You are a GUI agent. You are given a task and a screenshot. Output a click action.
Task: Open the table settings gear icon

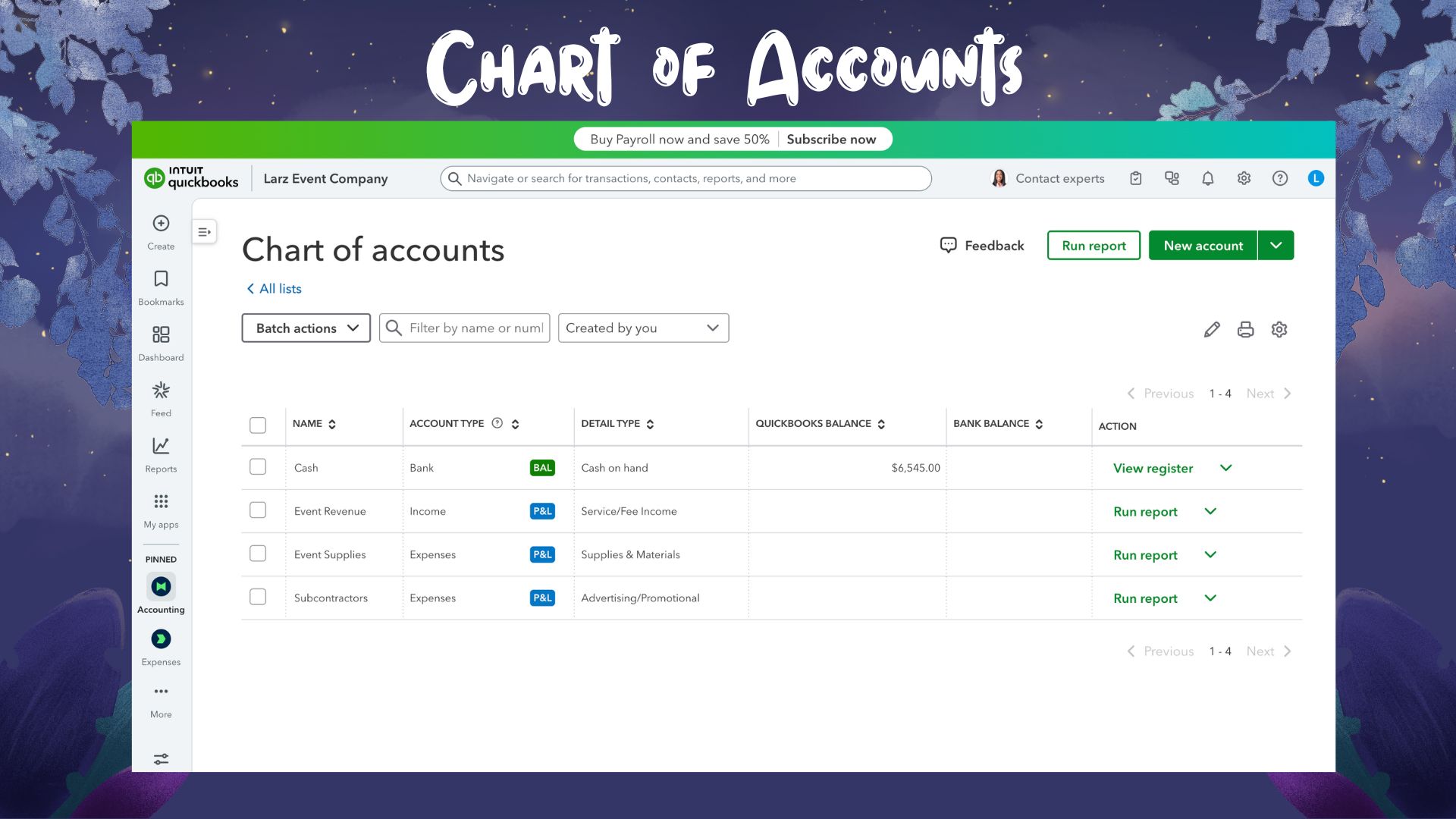[1279, 329]
